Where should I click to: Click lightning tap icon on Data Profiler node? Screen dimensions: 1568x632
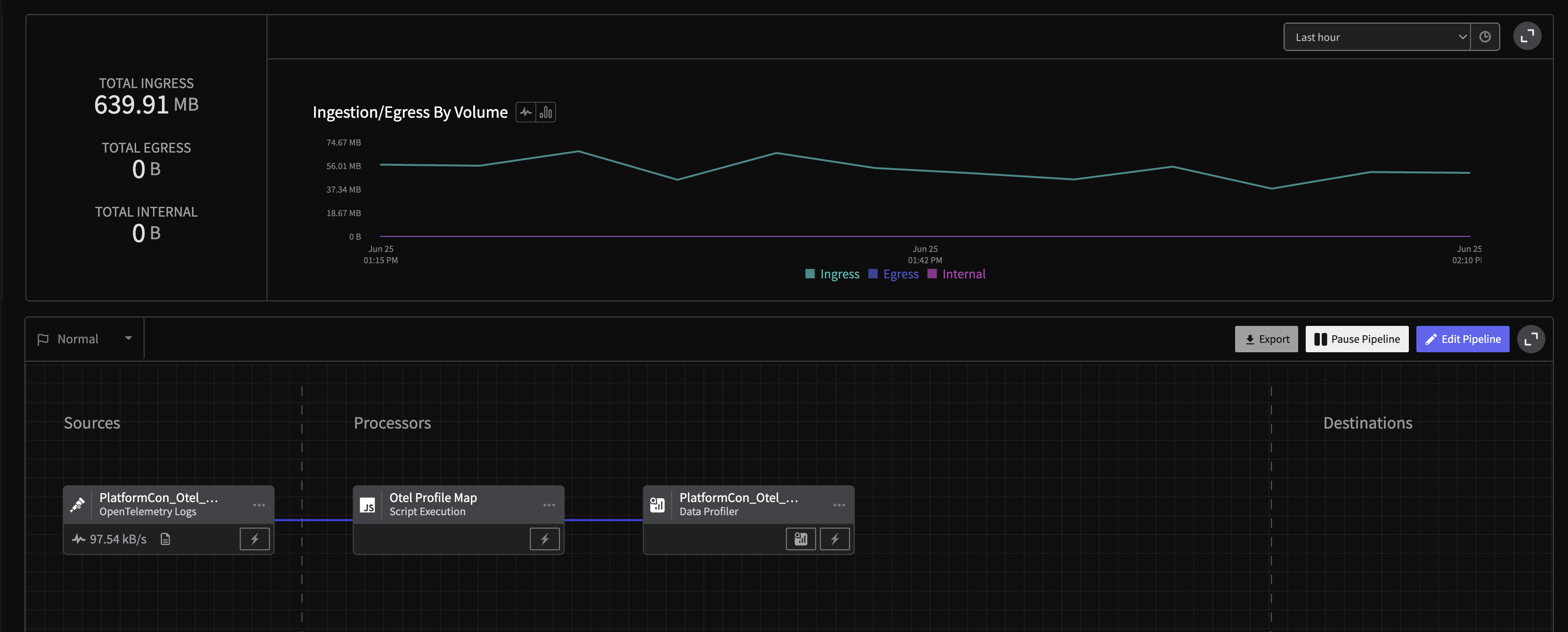point(834,539)
